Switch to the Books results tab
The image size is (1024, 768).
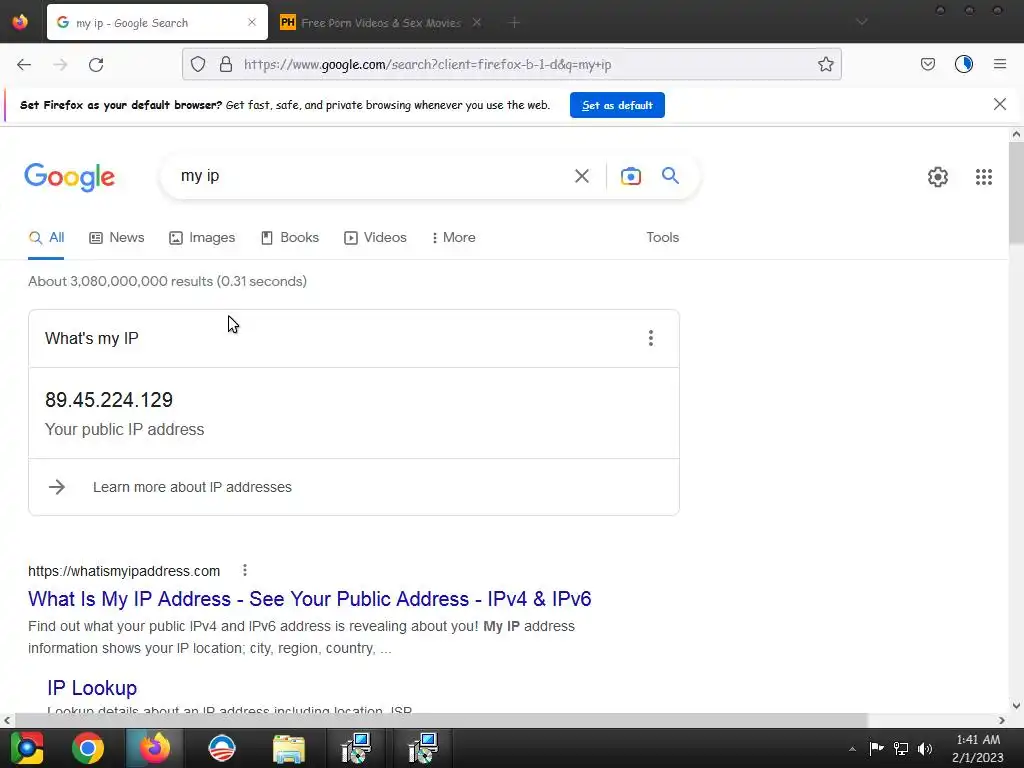[290, 238]
